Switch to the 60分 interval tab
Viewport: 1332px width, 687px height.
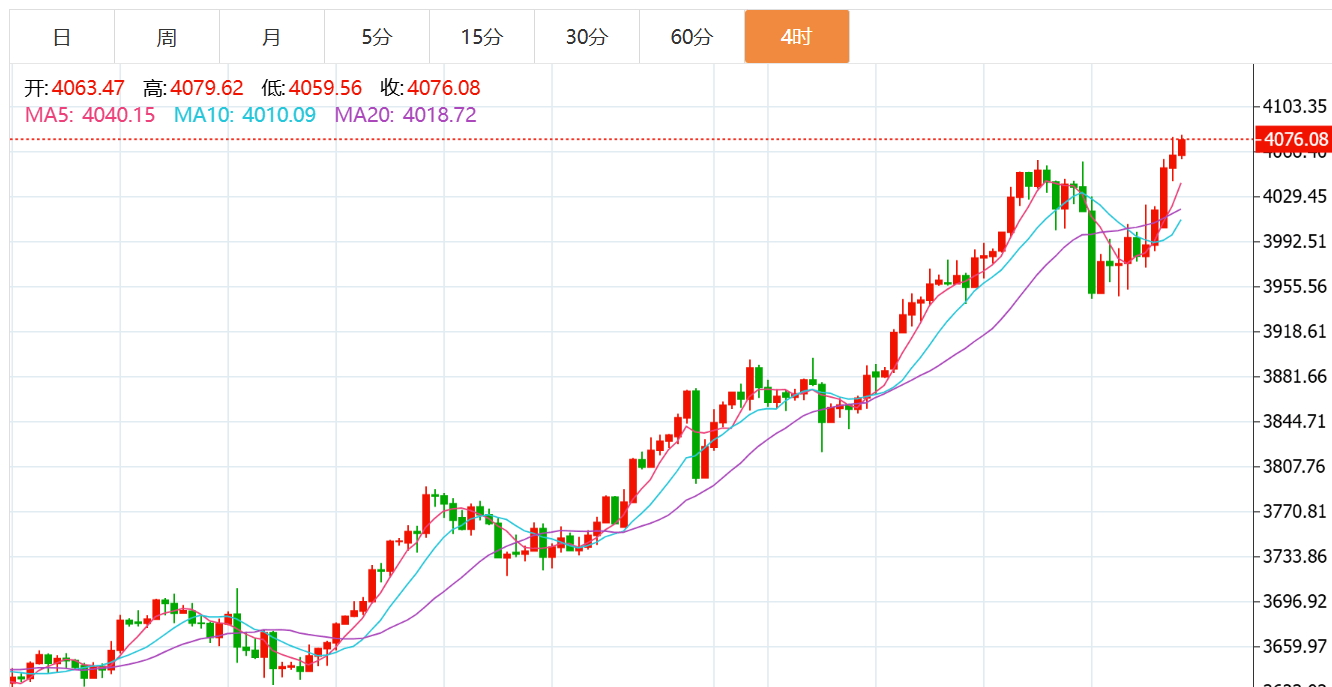pos(692,37)
